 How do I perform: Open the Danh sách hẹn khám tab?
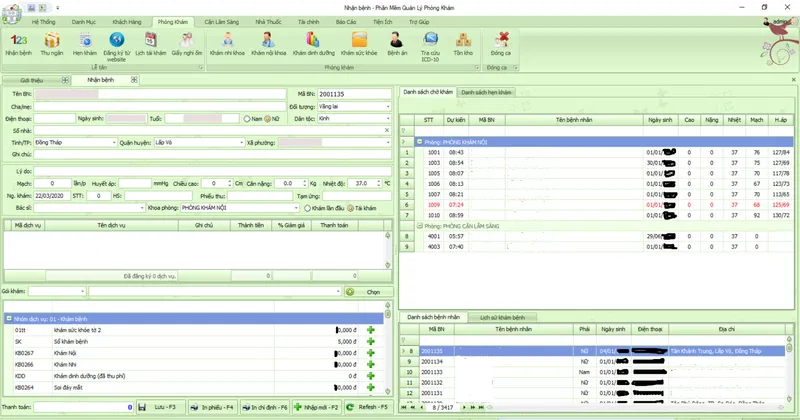pos(486,92)
